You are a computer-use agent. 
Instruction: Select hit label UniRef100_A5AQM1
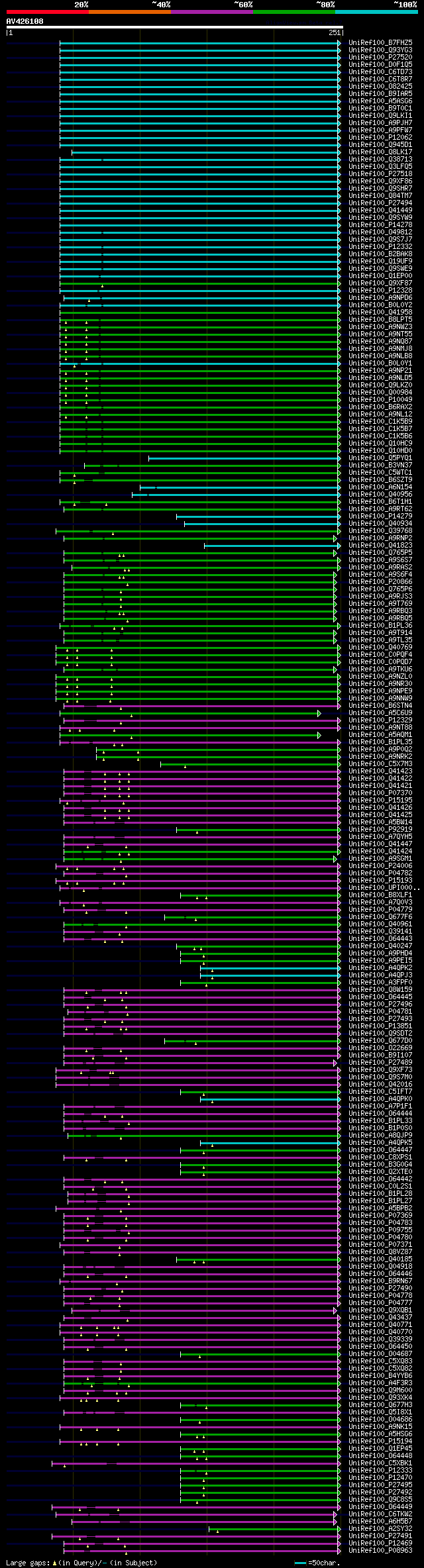pyautogui.click(x=380, y=734)
